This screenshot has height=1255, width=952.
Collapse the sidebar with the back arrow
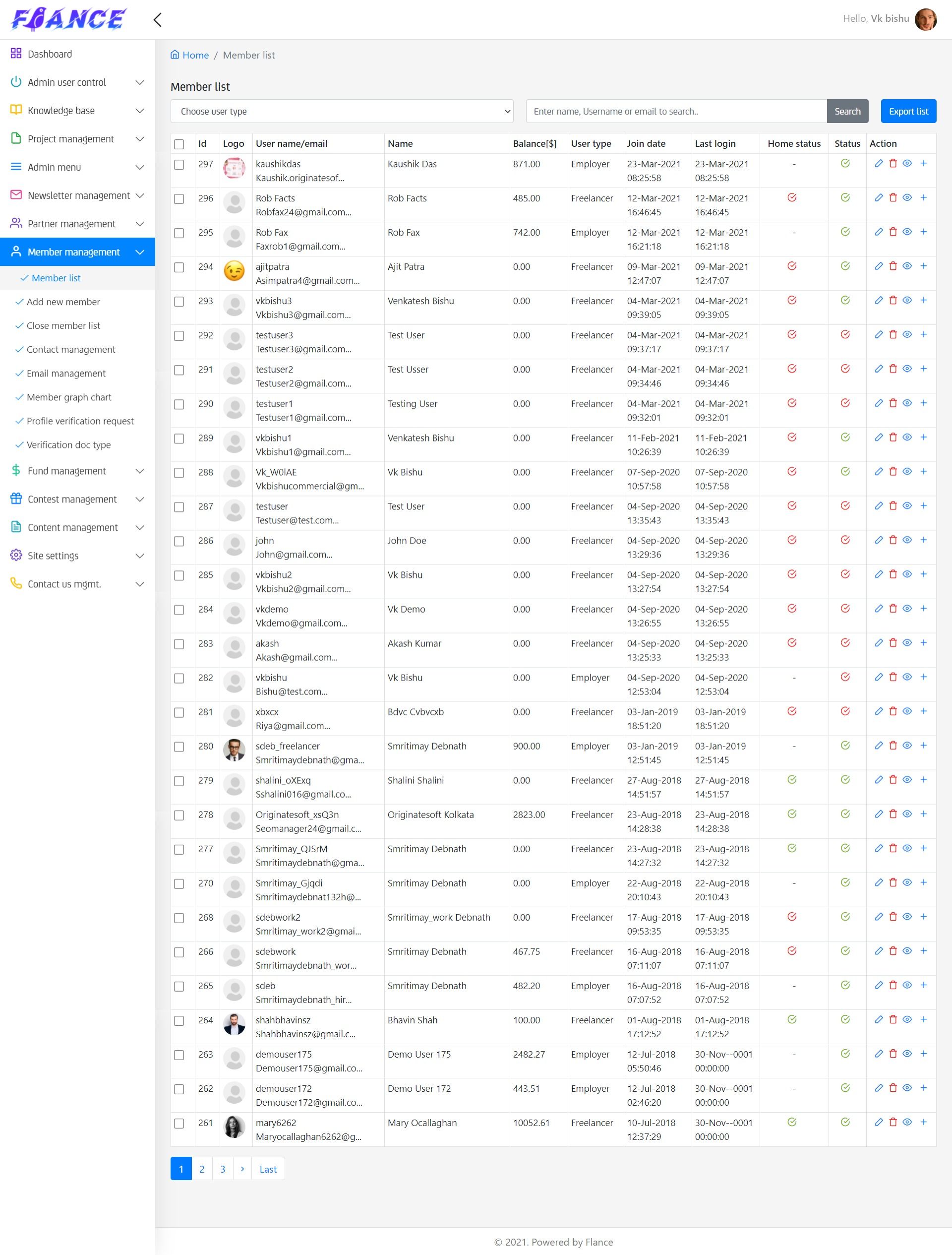click(158, 20)
